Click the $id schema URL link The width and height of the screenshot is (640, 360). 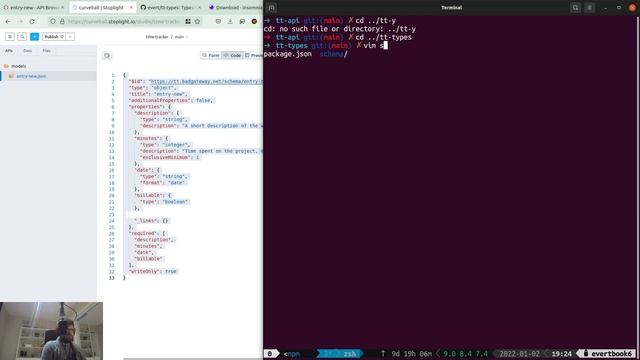(206, 82)
